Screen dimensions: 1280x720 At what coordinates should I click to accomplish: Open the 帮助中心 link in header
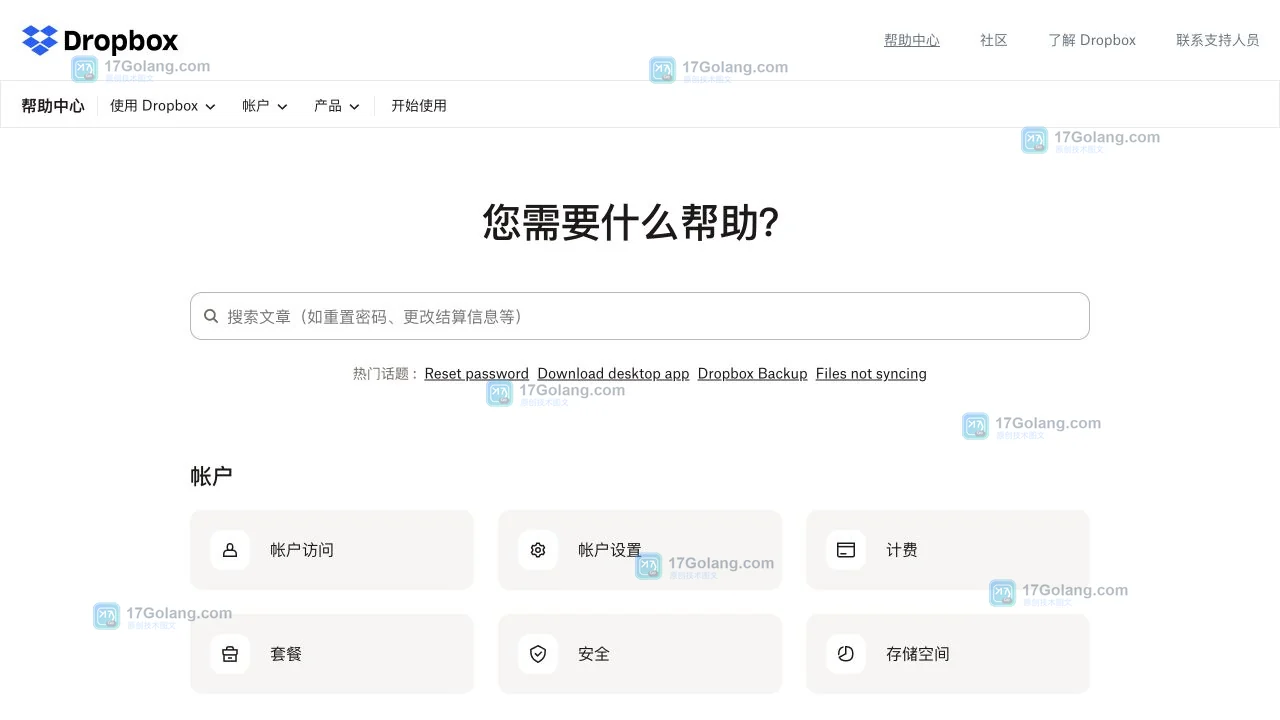coord(912,40)
